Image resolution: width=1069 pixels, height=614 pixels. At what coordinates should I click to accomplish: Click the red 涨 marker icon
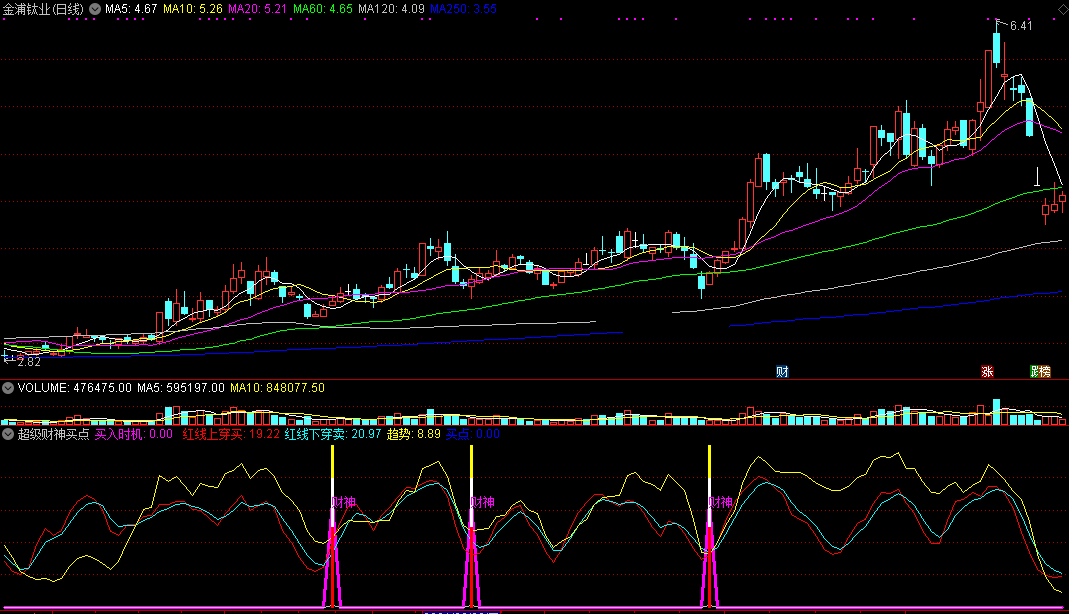coord(987,371)
